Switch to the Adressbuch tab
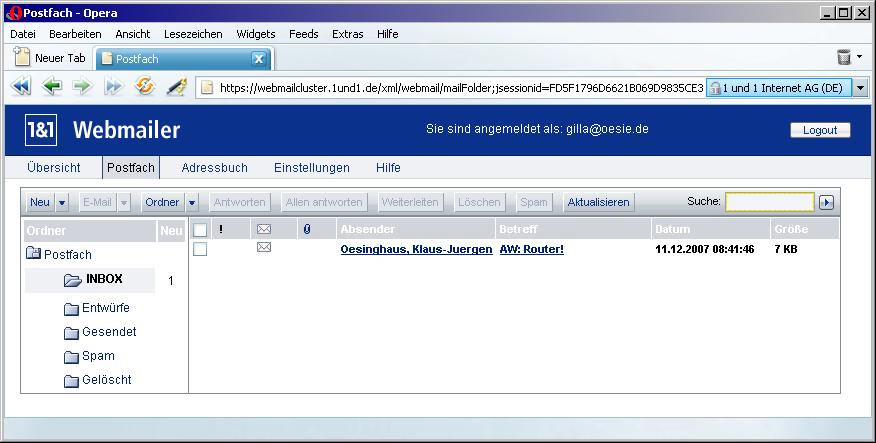876x443 pixels. [214, 168]
